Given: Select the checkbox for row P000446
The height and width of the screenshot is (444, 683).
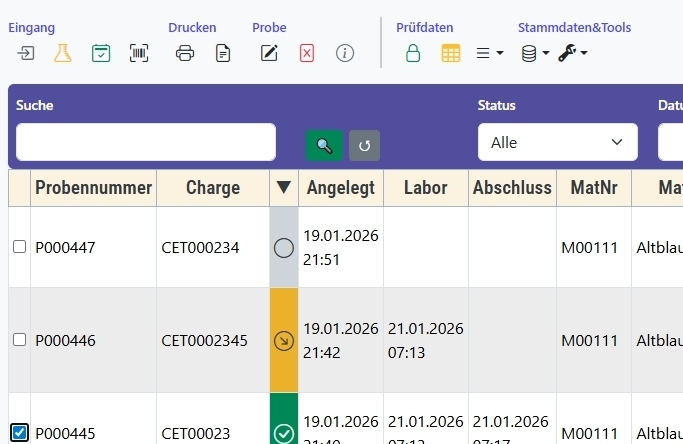Looking at the screenshot, I should [x=19, y=340].
